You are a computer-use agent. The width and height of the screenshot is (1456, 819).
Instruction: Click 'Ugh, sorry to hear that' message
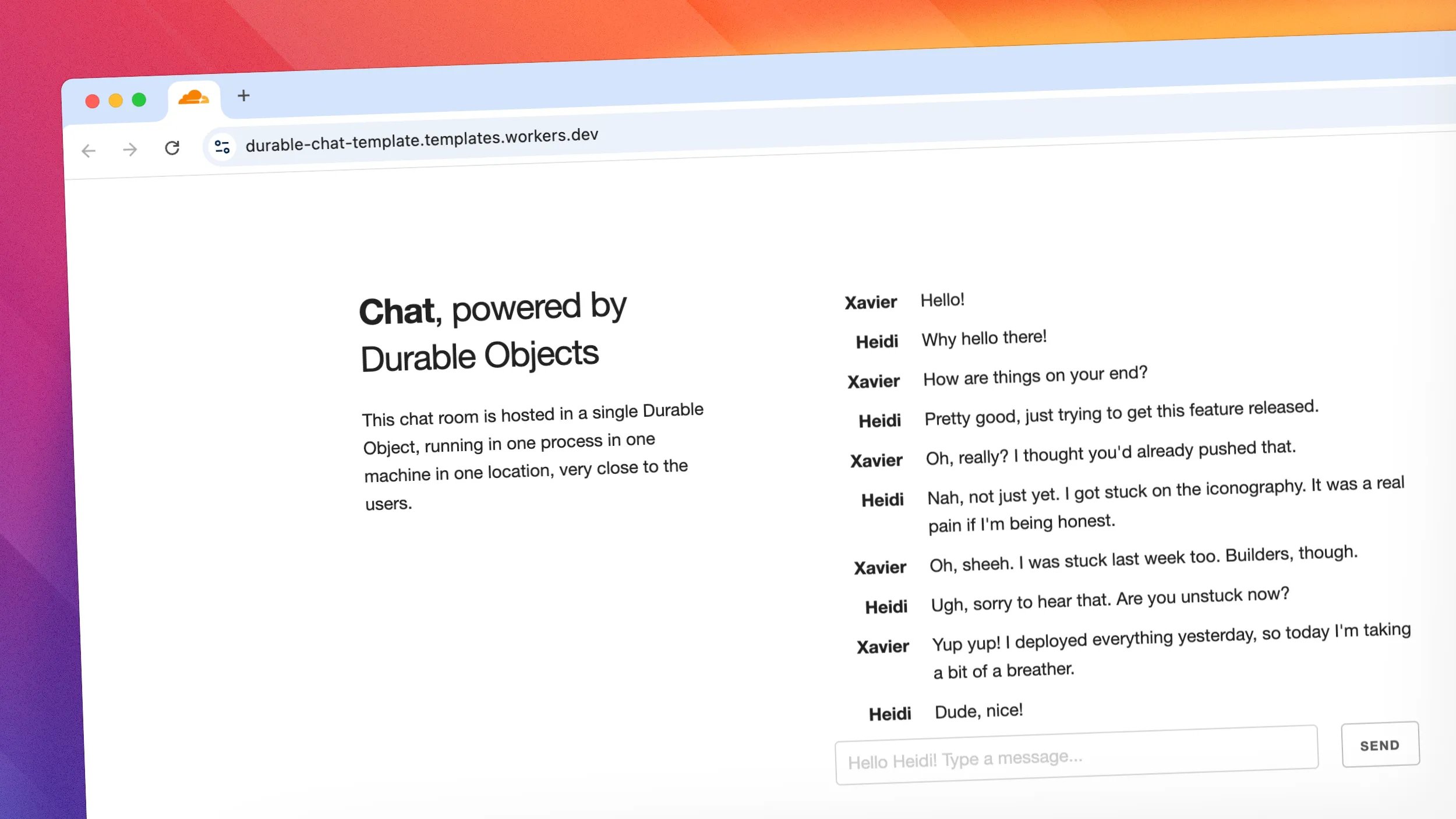1110,600
